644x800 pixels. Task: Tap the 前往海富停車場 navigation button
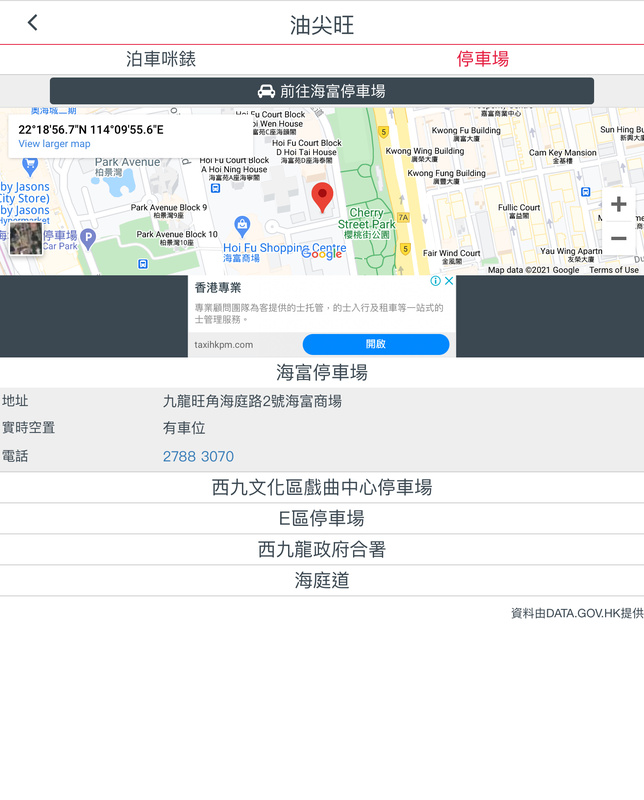tap(321, 91)
